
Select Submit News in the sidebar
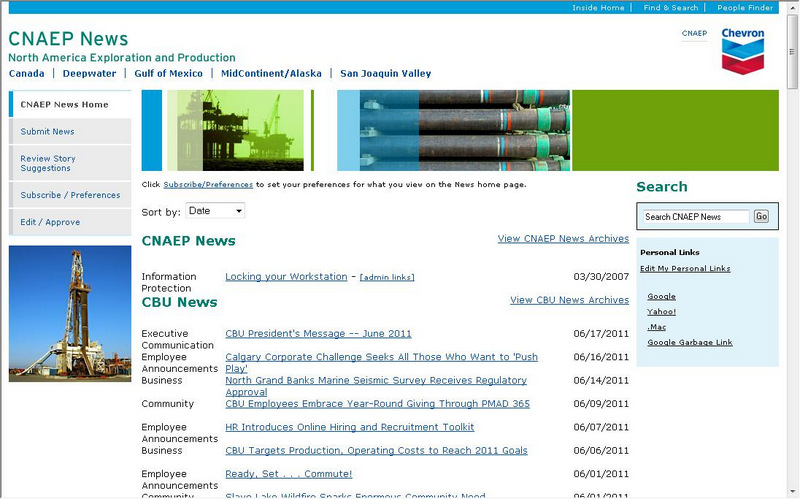tap(47, 131)
